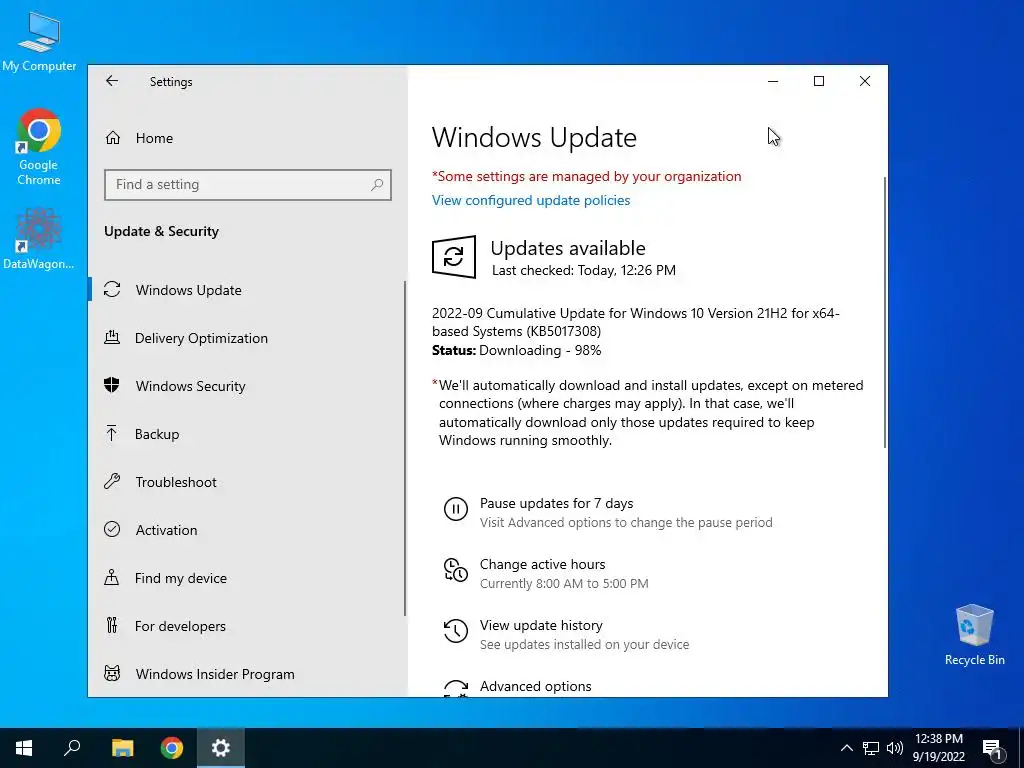Open the Windows Start menu

tap(24, 748)
